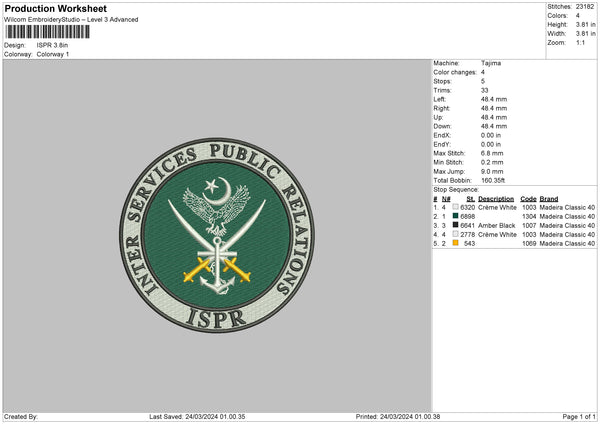Click the Max Stitch value 6.8 mm
Screen dimensions: 600x424
point(492,153)
